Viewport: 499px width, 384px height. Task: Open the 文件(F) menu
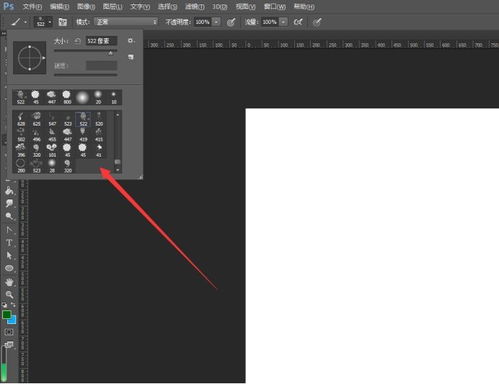32,7
